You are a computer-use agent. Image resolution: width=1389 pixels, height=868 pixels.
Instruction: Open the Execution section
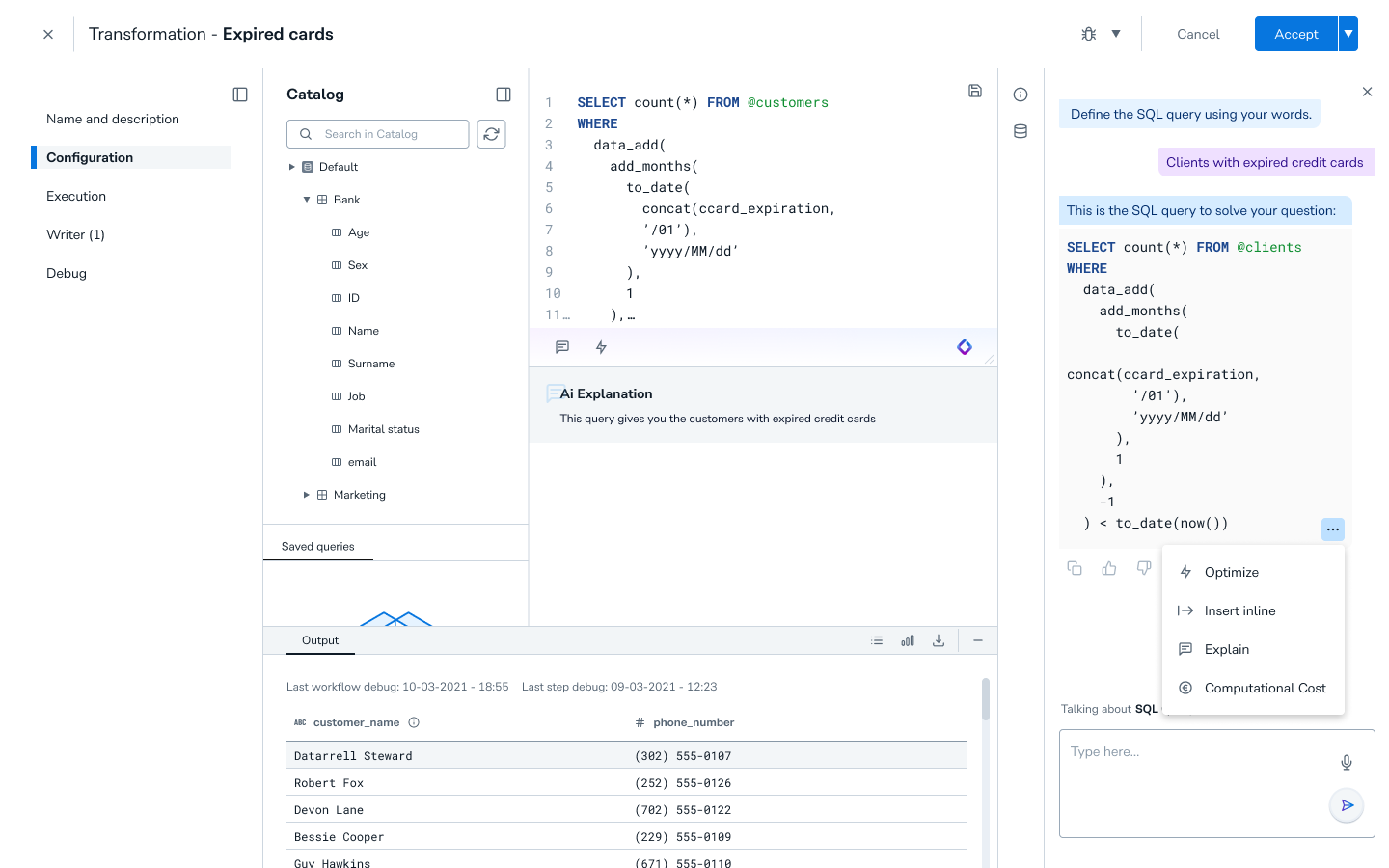[76, 196]
